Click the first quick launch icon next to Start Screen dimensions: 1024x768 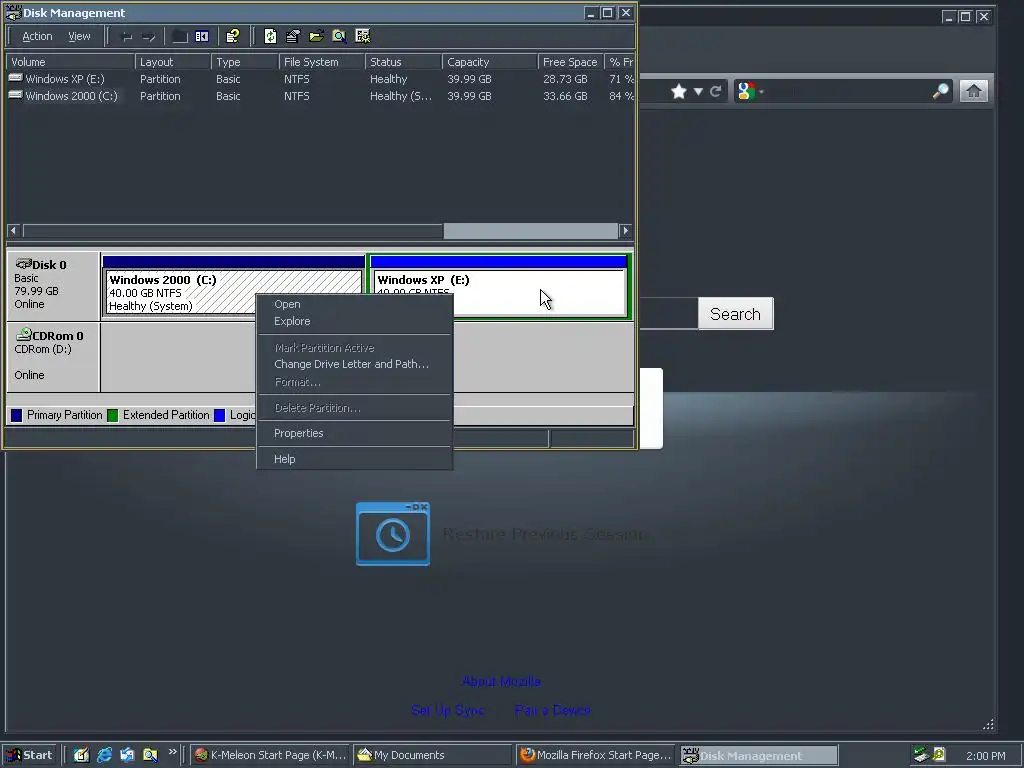coord(81,755)
